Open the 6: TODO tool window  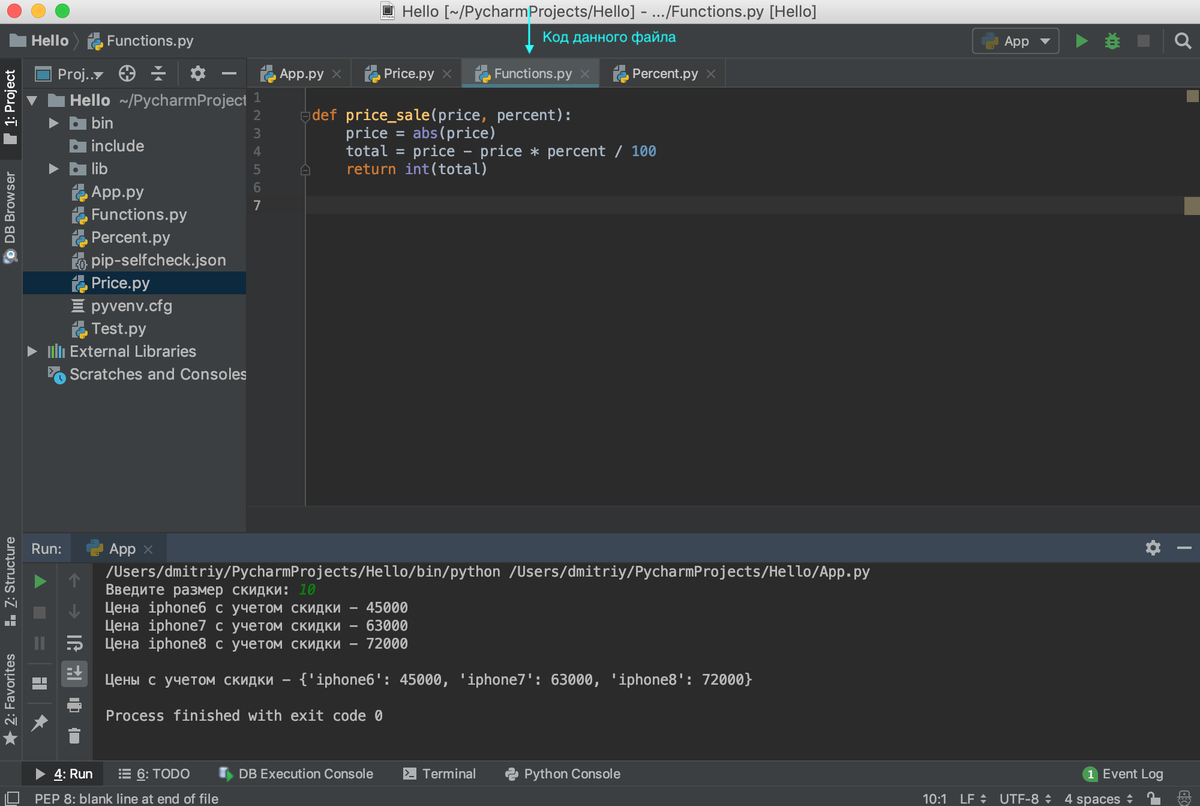pyautogui.click(x=154, y=774)
